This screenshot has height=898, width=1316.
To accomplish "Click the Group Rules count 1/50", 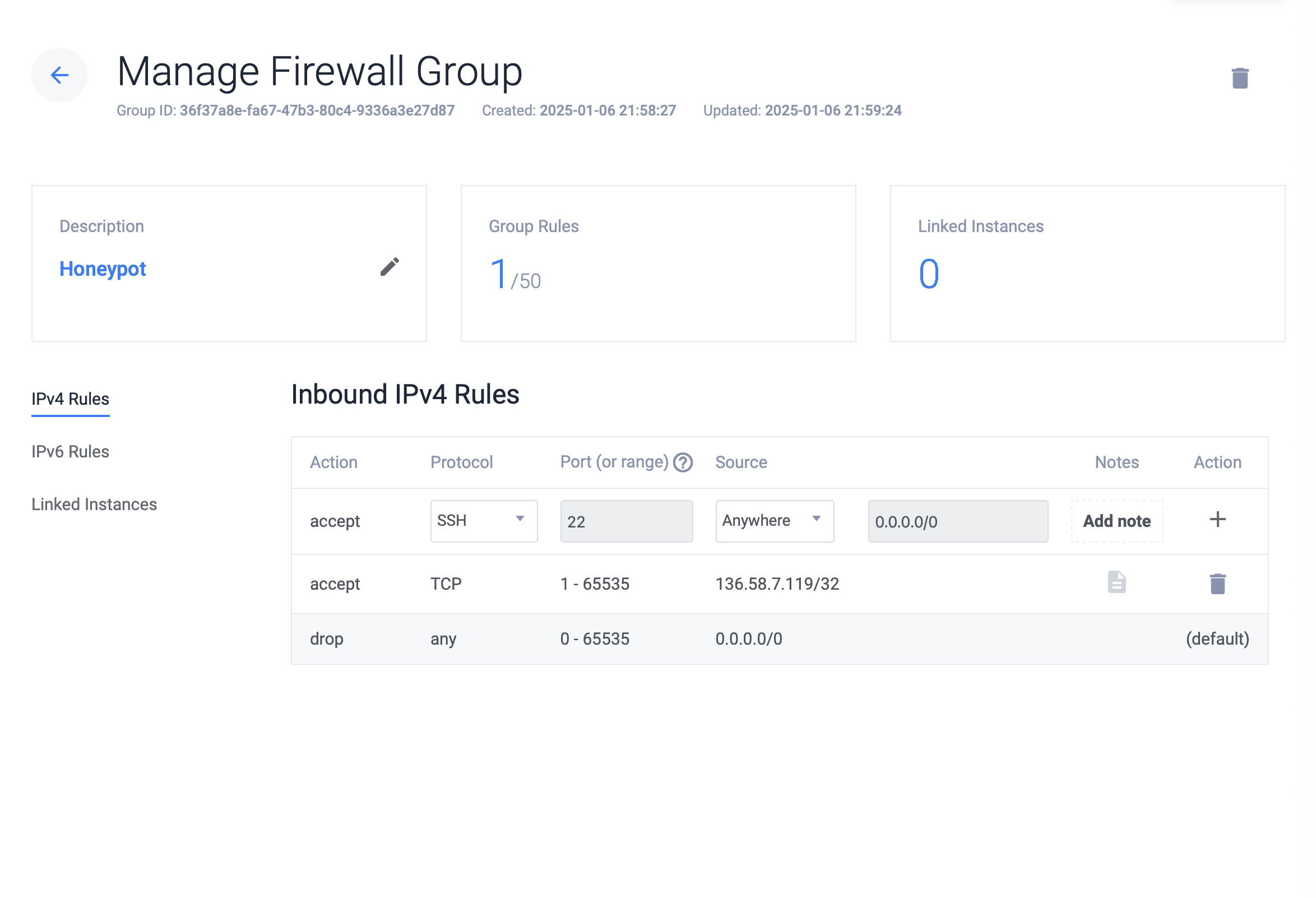I will point(515,275).
